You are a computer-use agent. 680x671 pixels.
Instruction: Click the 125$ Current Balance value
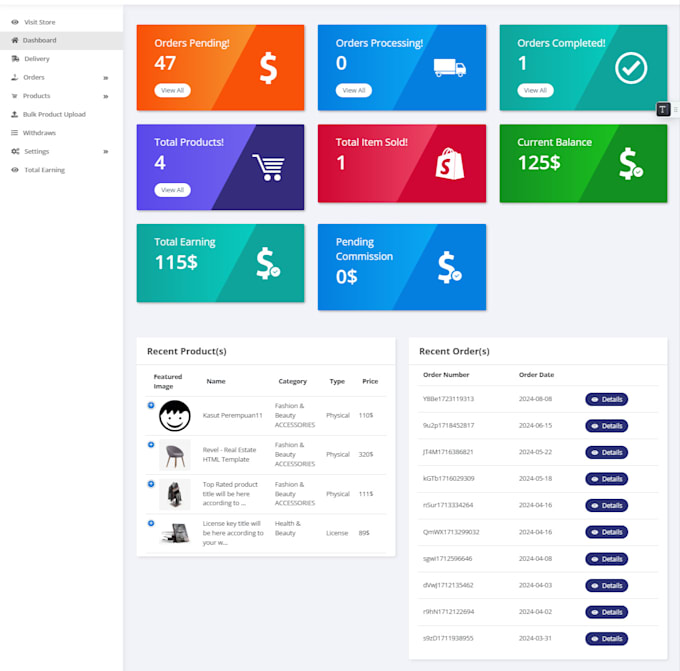[539, 163]
